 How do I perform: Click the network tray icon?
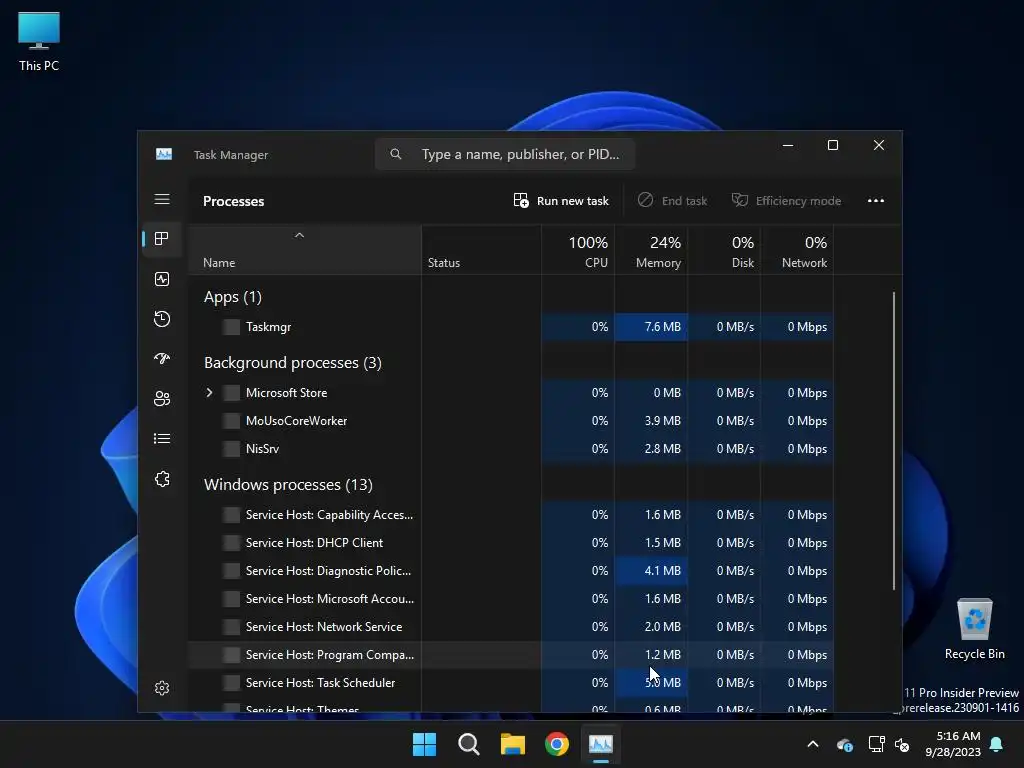click(876, 744)
